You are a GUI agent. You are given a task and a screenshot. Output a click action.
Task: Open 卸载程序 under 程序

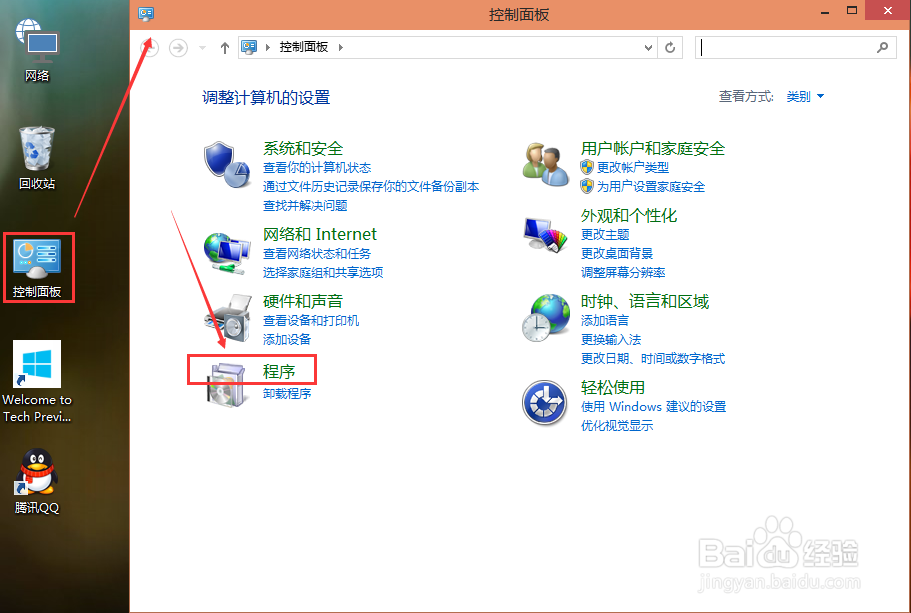(286, 395)
